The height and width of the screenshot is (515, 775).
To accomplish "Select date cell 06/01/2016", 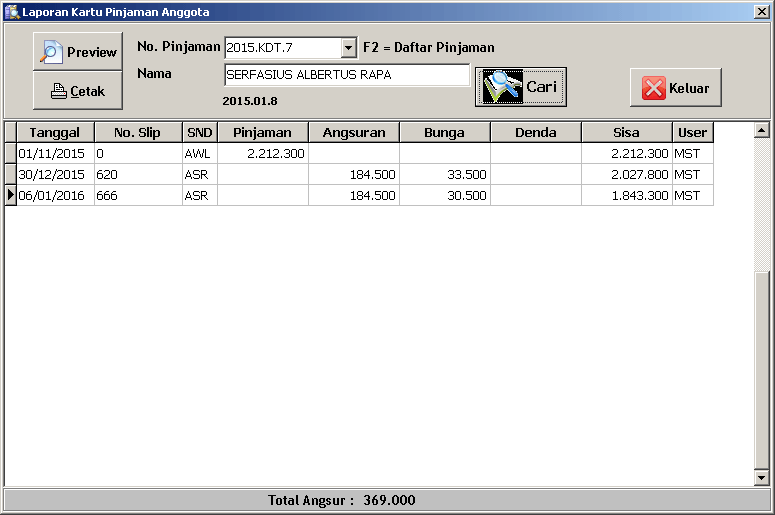I will [x=55, y=196].
